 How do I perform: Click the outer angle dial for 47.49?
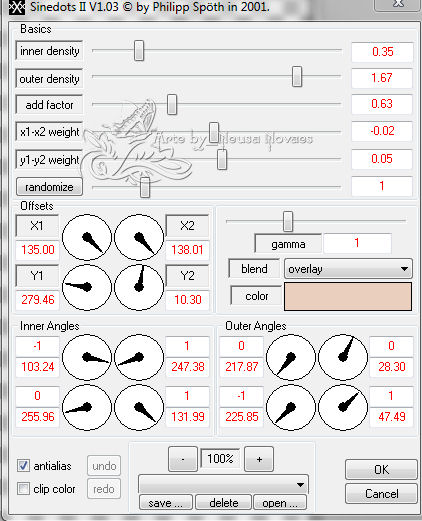343,407
